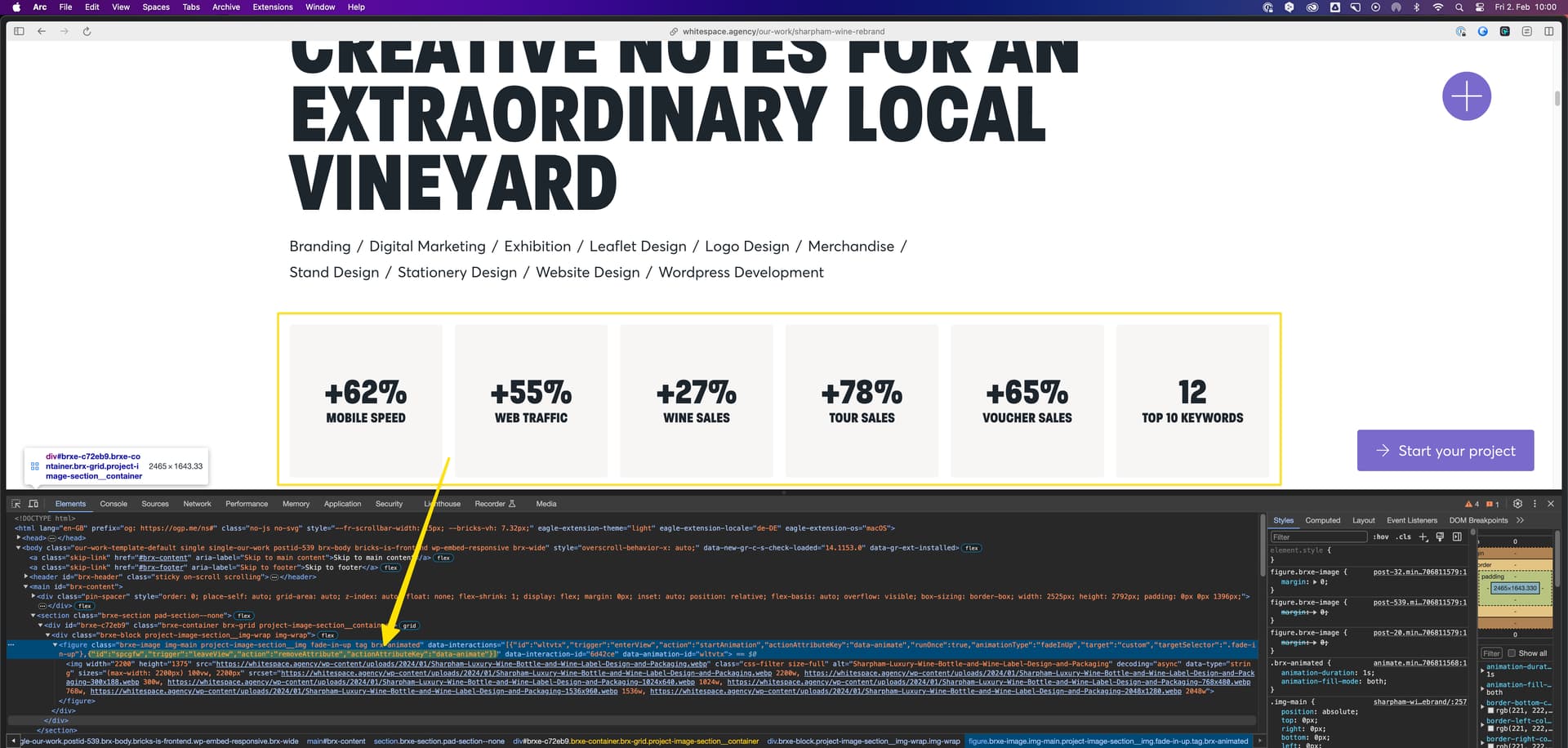Toggle the flex badge on the img-wrap div

pyautogui.click(x=327, y=635)
